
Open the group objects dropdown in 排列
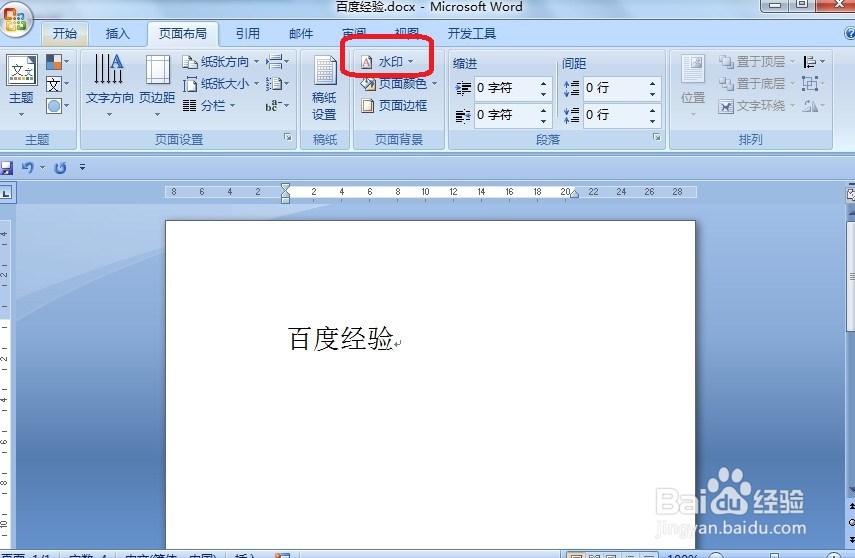point(813,84)
